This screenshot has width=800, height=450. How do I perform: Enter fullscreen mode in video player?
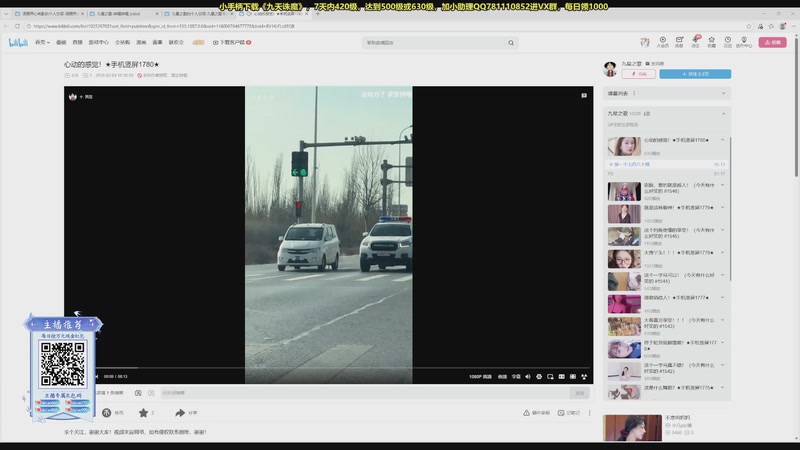(x=584, y=376)
